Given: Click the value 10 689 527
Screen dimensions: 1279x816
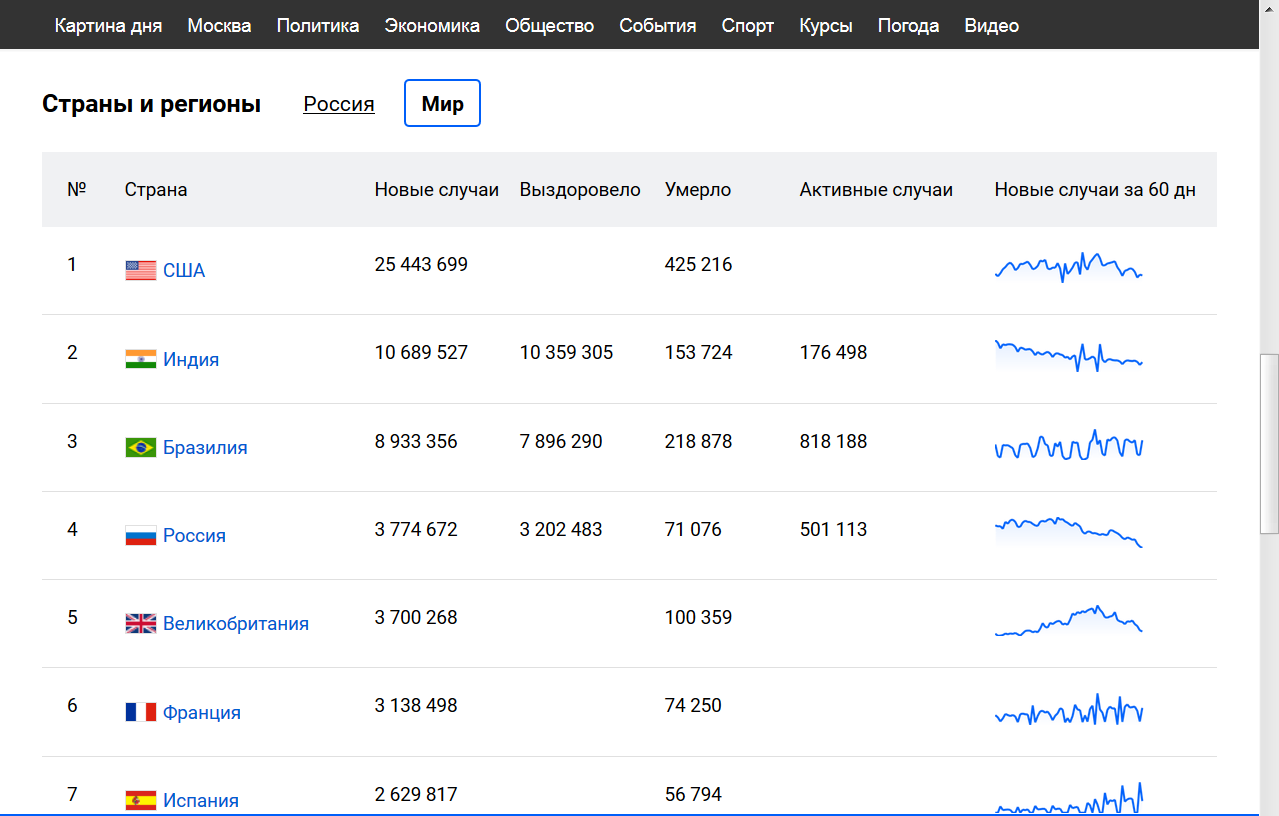Looking at the screenshot, I should [421, 353].
